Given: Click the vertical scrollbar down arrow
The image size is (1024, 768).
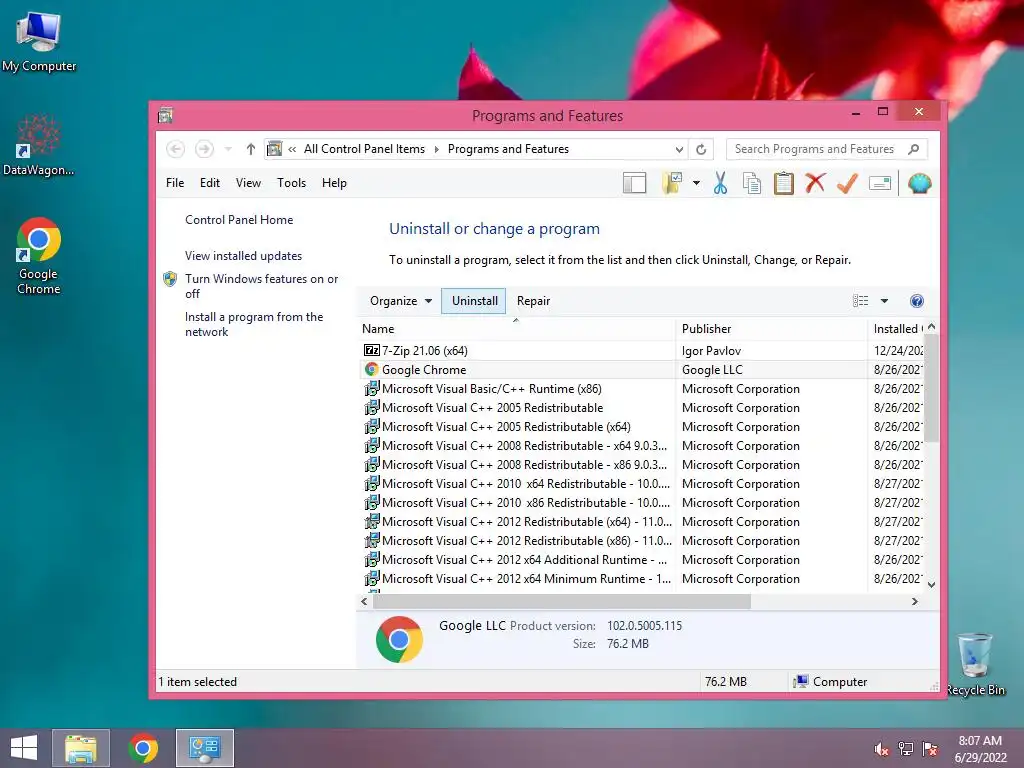Looking at the screenshot, I should (932, 585).
